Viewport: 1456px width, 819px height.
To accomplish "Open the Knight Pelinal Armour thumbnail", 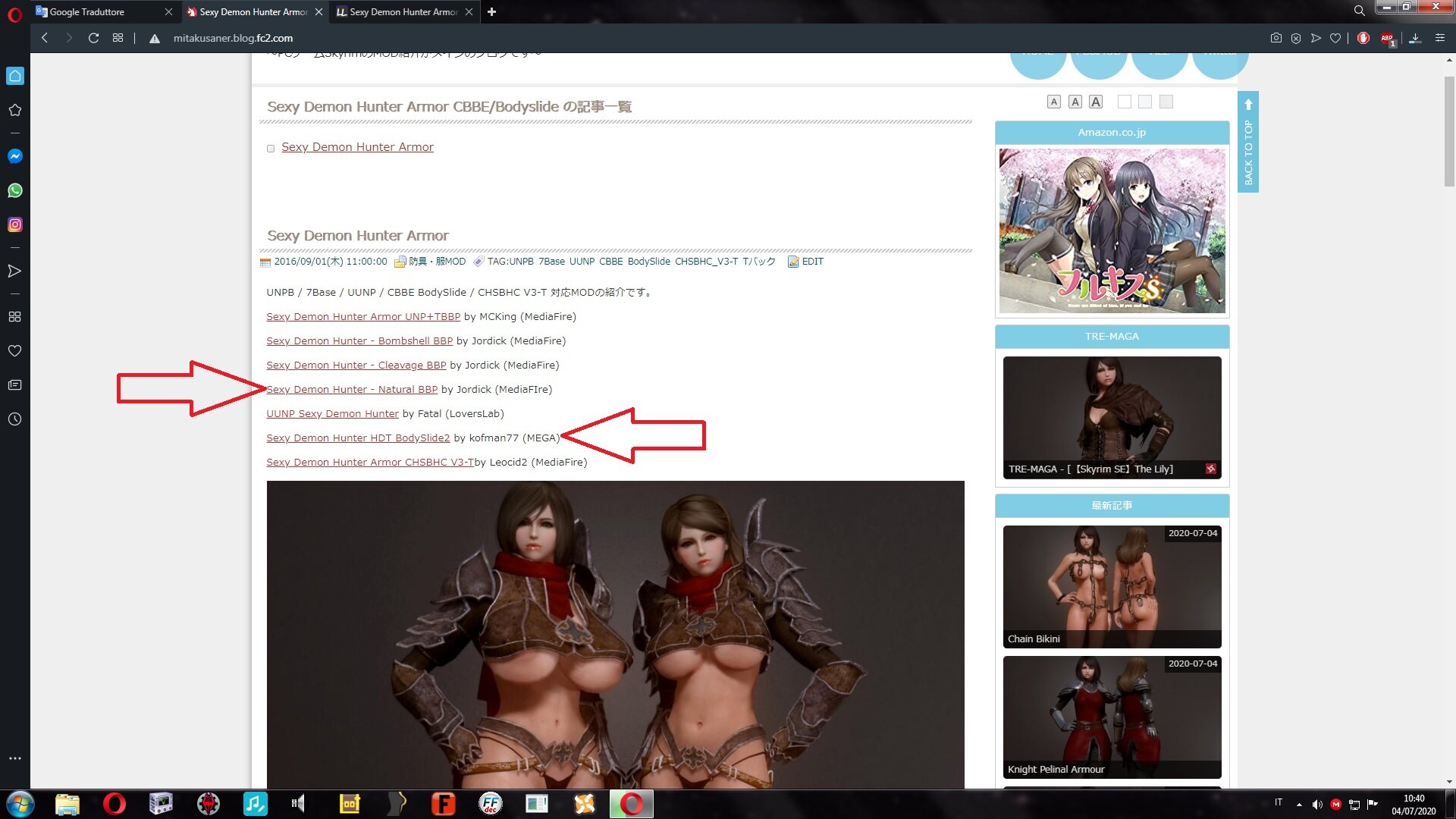I will (x=1112, y=717).
